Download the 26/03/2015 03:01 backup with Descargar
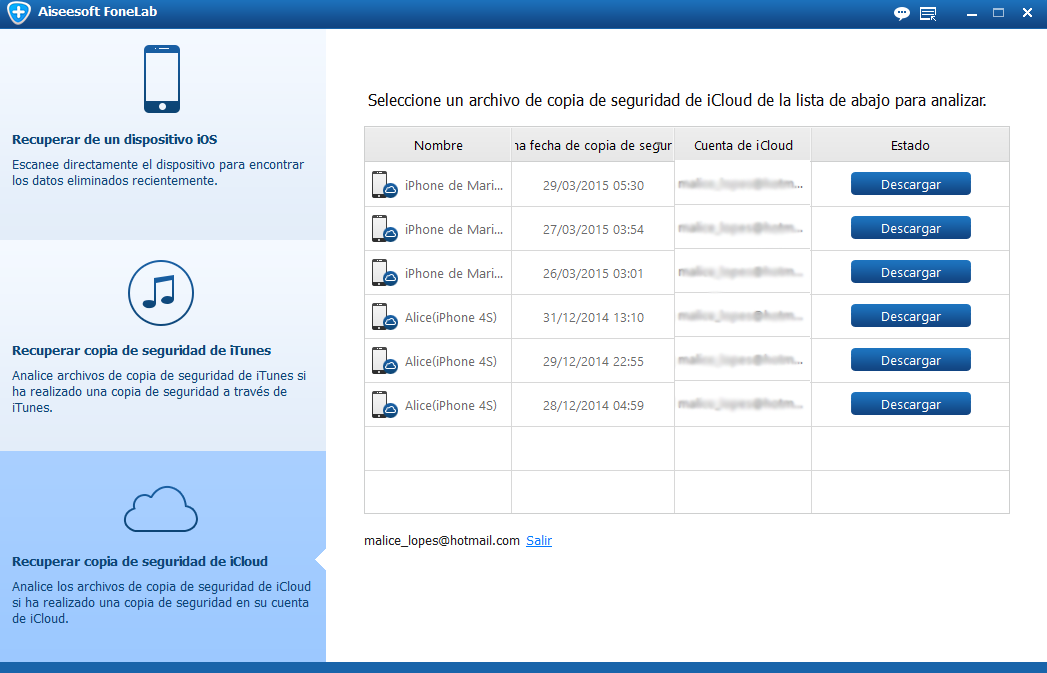Viewport: 1047px width, 673px height. pos(910,272)
